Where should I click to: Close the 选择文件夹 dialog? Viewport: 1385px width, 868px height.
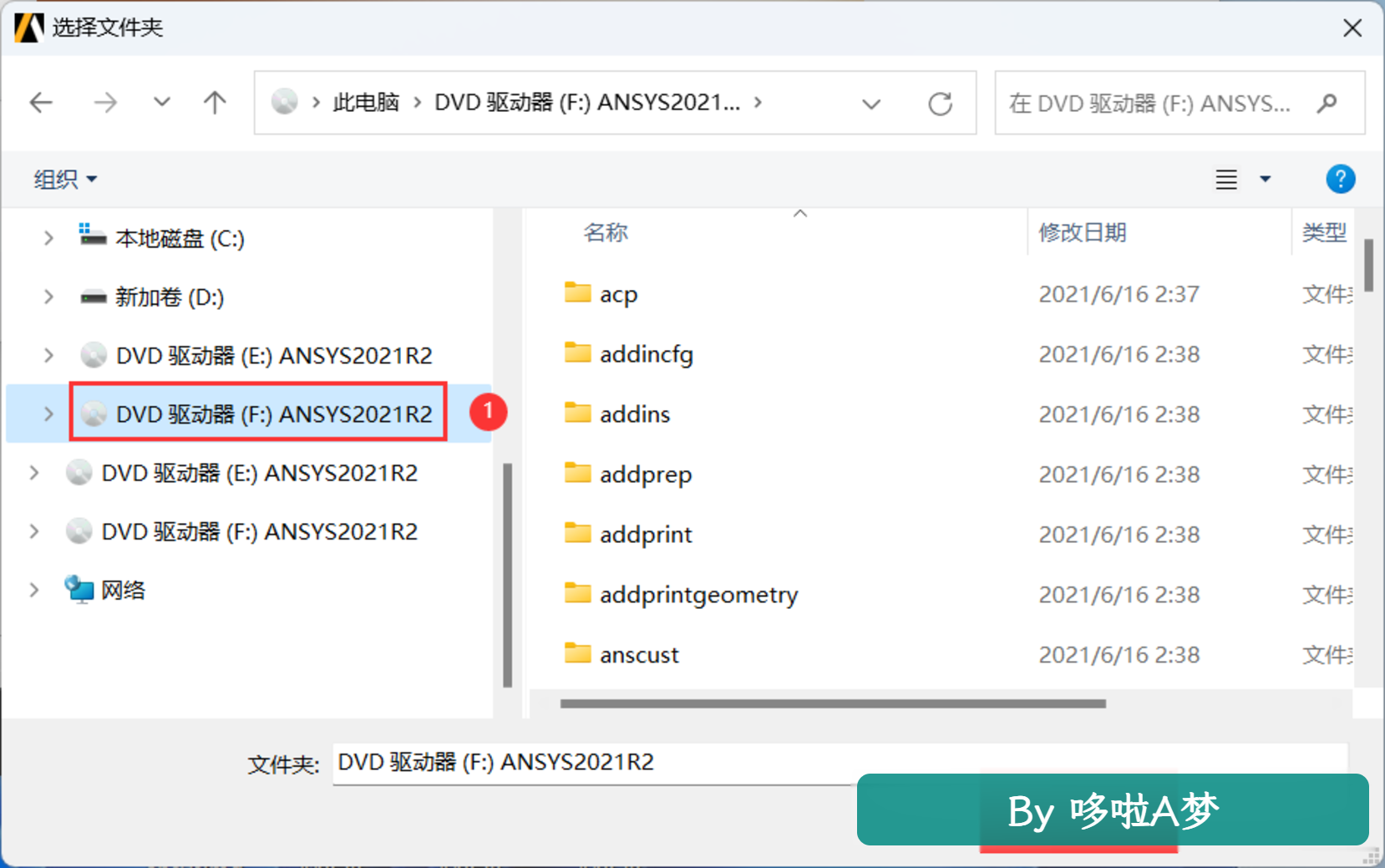1352,28
